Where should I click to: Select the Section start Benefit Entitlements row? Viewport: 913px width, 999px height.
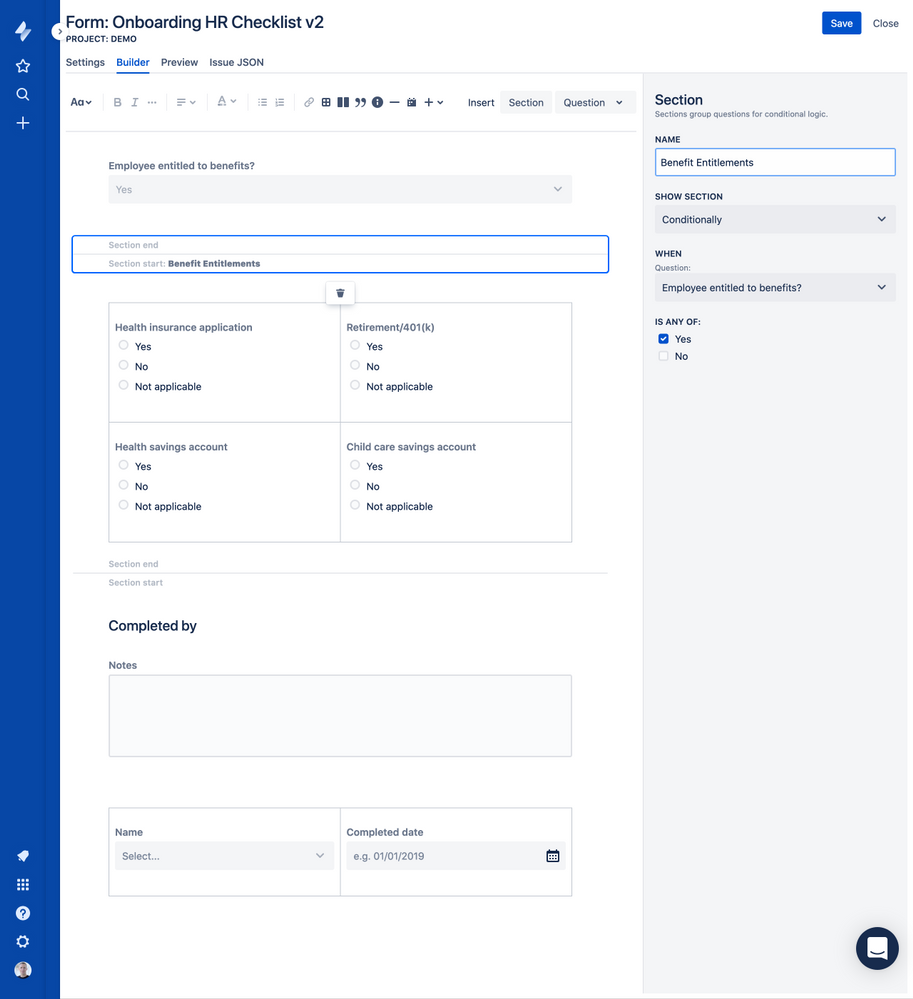[340, 264]
